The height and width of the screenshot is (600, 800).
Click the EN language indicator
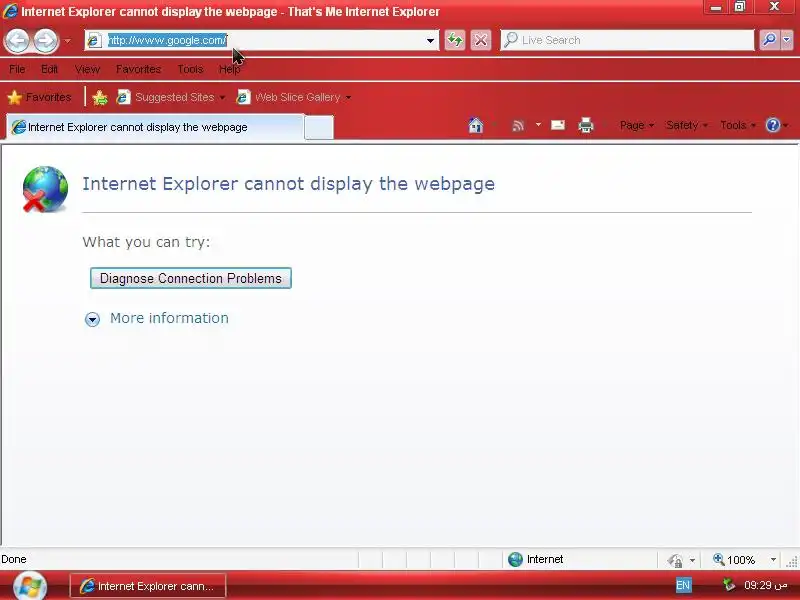click(683, 585)
